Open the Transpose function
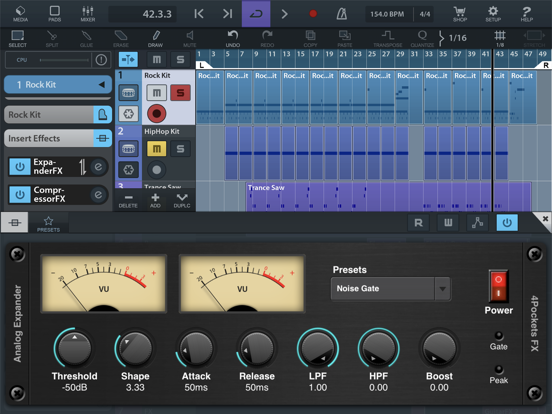 coord(388,39)
